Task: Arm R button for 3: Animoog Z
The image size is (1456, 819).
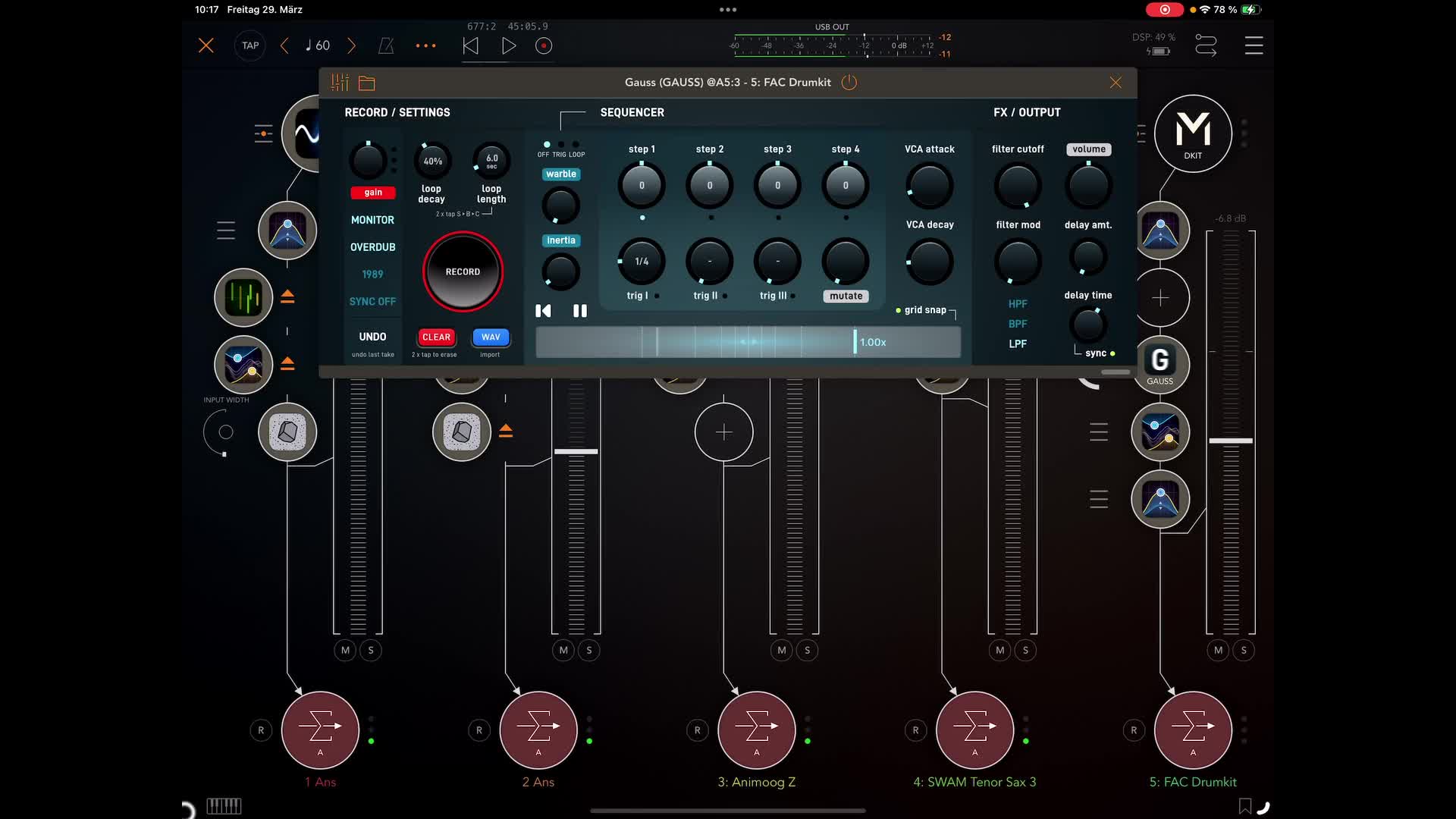Action: pos(698,730)
